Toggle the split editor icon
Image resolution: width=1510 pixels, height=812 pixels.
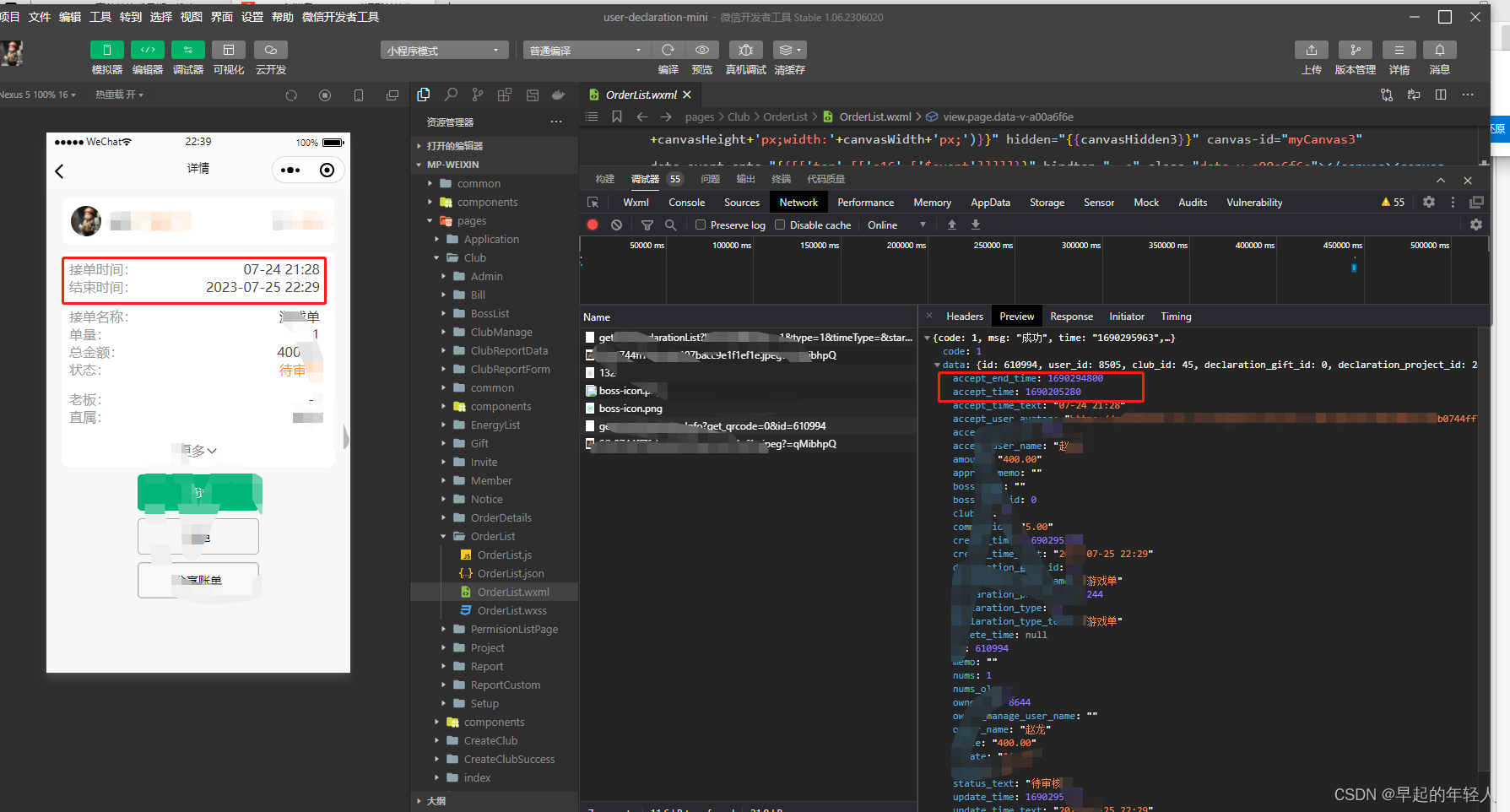(1441, 95)
